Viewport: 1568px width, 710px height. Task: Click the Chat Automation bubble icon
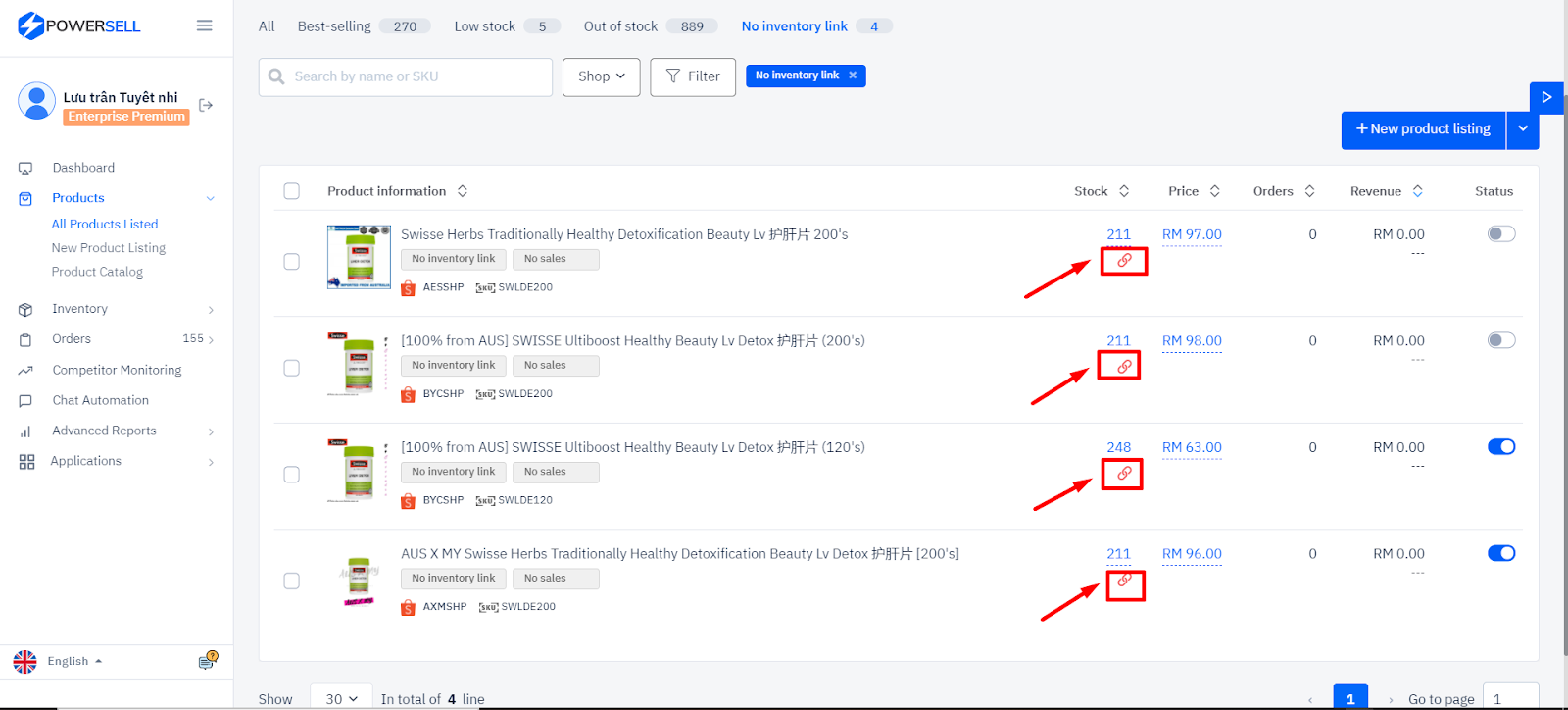[x=25, y=401]
